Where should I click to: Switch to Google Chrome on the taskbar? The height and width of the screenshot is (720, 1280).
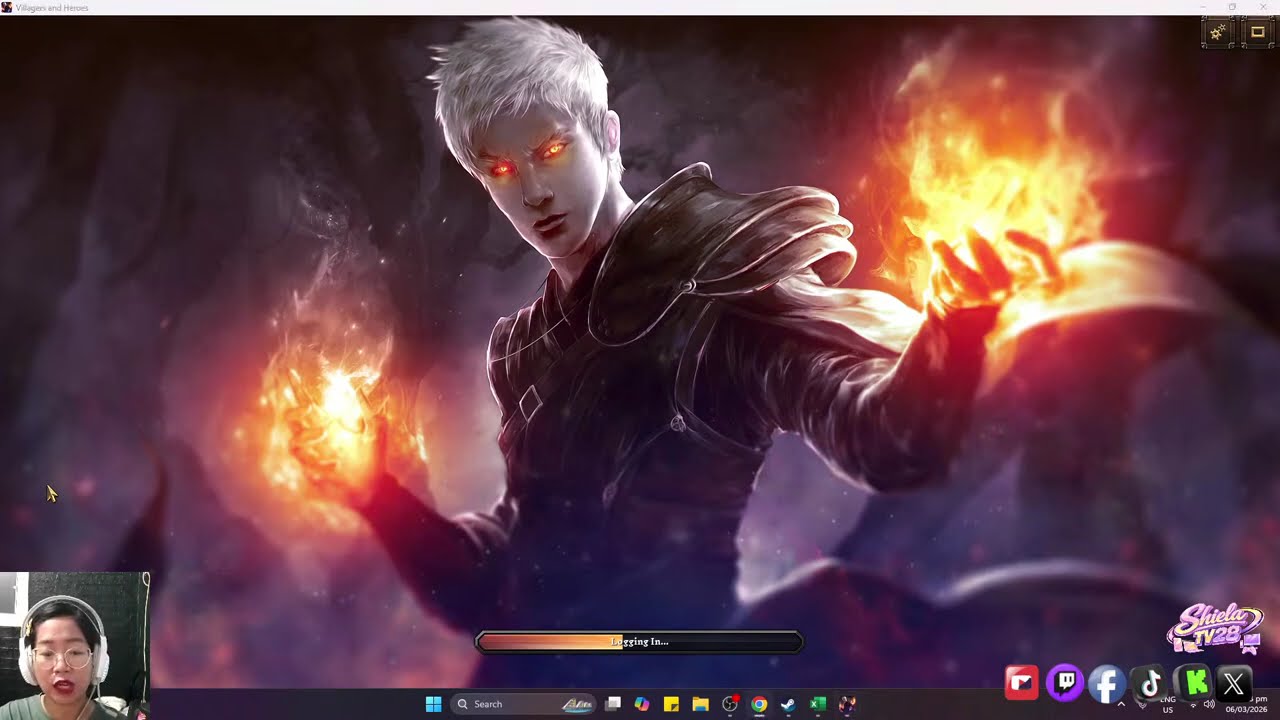pyautogui.click(x=759, y=704)
